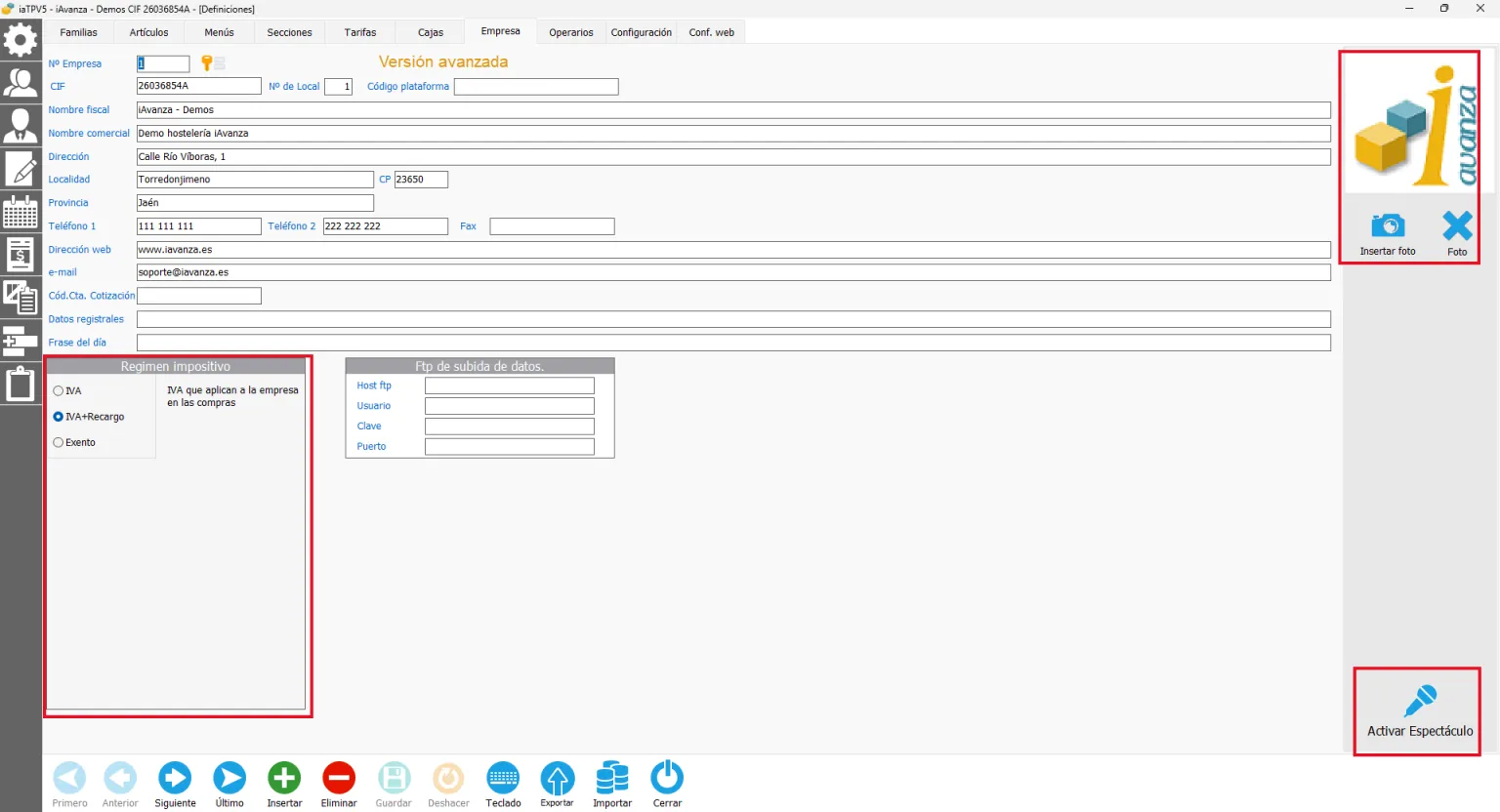
Task: Click the Nombre fiscal input field
Action: pos(733,110)
